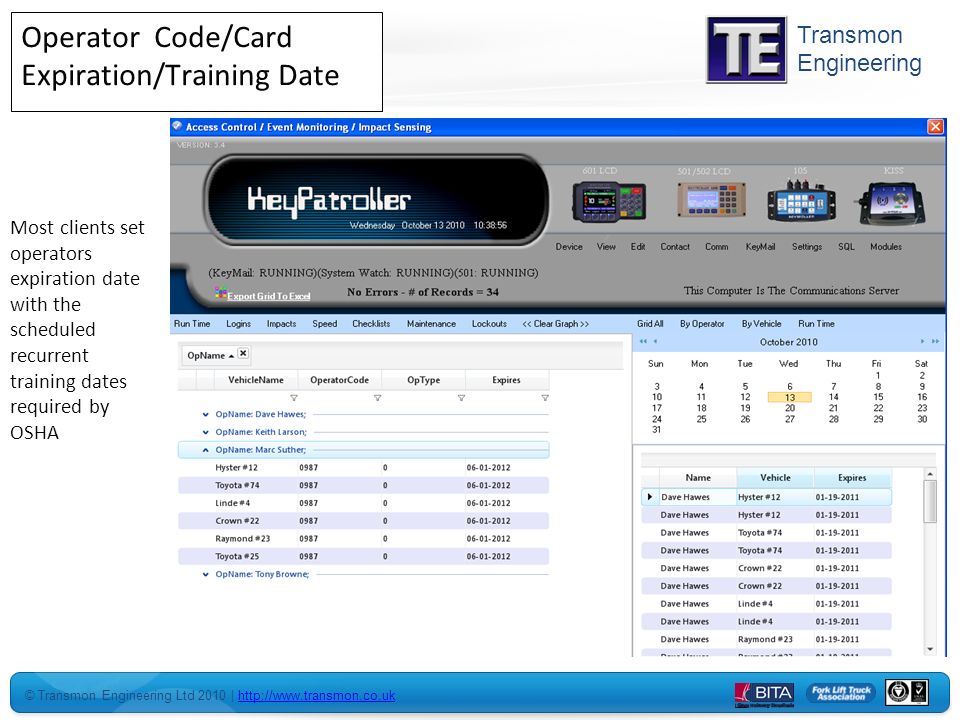960x720 pixels.
Task: Open the Modules menu
Action: pos(886,247)
